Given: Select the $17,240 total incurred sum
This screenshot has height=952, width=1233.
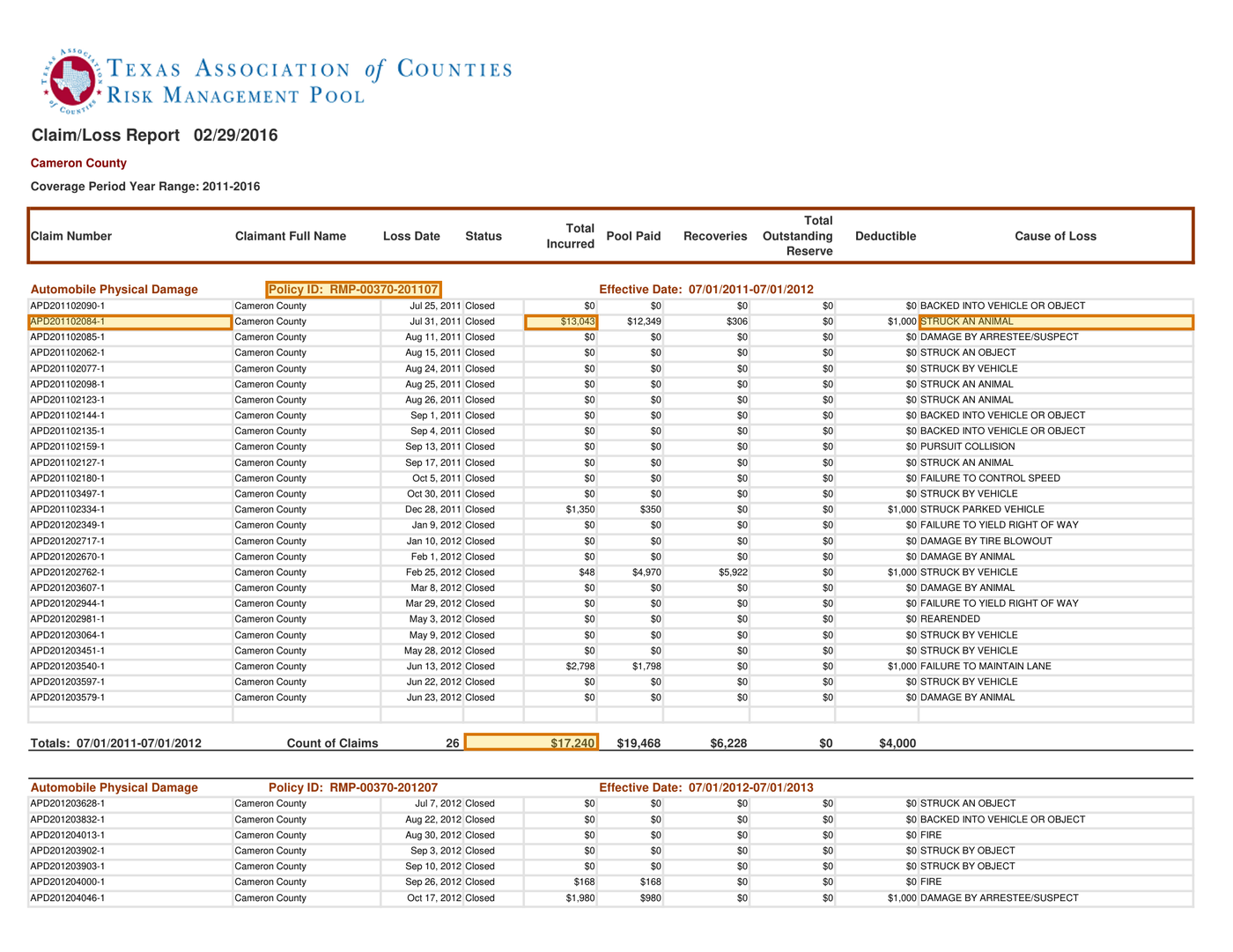Looking at the screenshot, I should pyautogui.click(x=532, y=743).
